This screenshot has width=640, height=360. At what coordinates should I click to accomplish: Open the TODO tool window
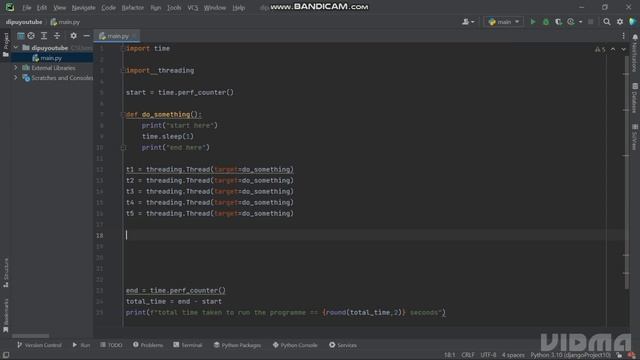point(111,345)
